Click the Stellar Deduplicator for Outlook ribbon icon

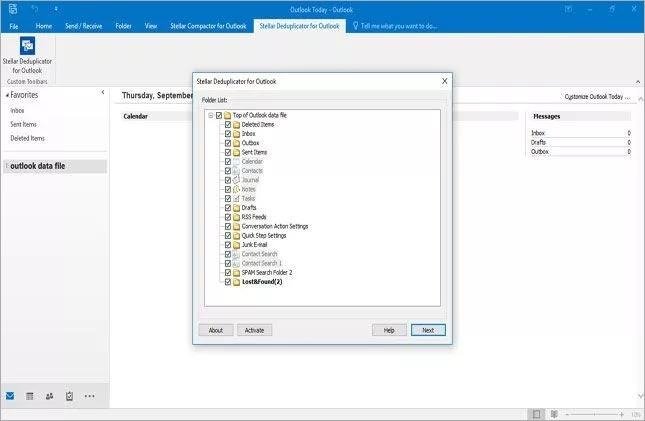27,50
